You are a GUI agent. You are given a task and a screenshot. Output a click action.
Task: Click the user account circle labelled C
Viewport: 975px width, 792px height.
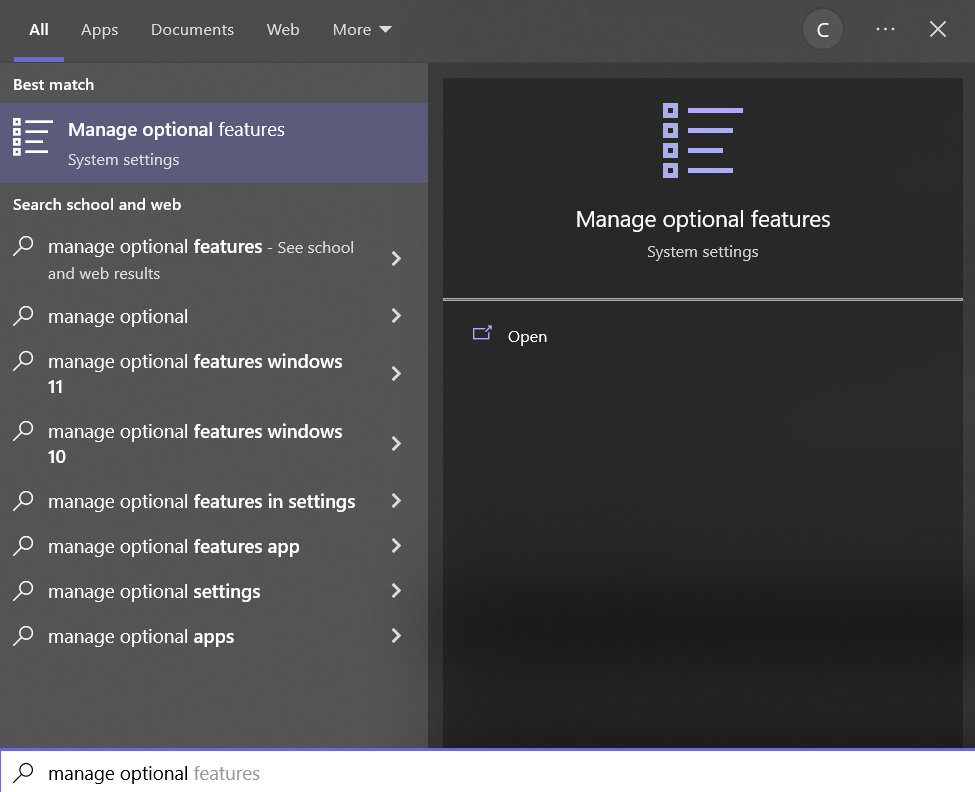(x=823, y=30)
